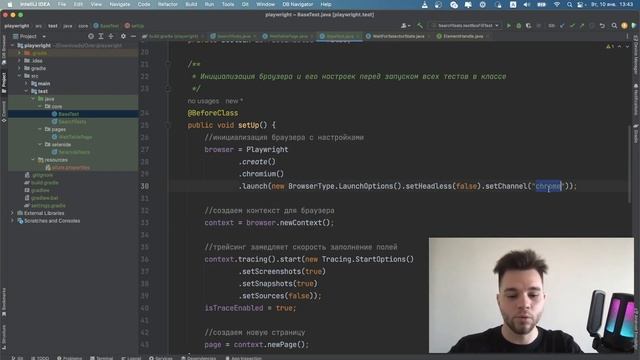The width and height of the screenshot is (640, 360).
Task: Click the @BeforeClass annotation in editor
Action: pos(213,113)
